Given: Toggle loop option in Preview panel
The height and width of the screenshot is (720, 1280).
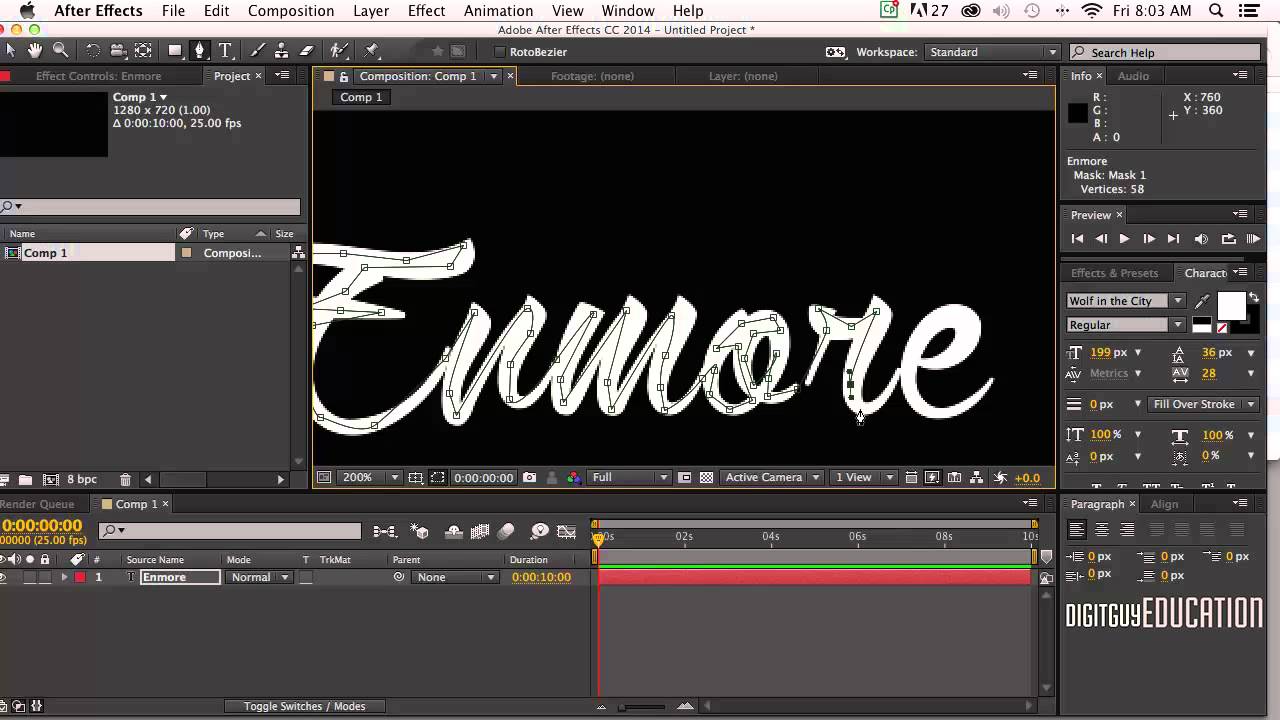Looking at the screenshot, I should [1228, 239].
